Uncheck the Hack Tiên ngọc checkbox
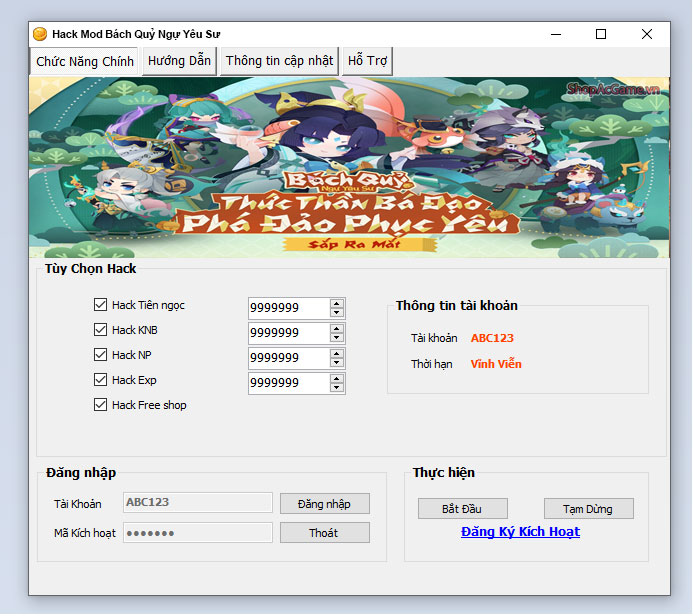The image size is (693, 616). coord(100,304)
